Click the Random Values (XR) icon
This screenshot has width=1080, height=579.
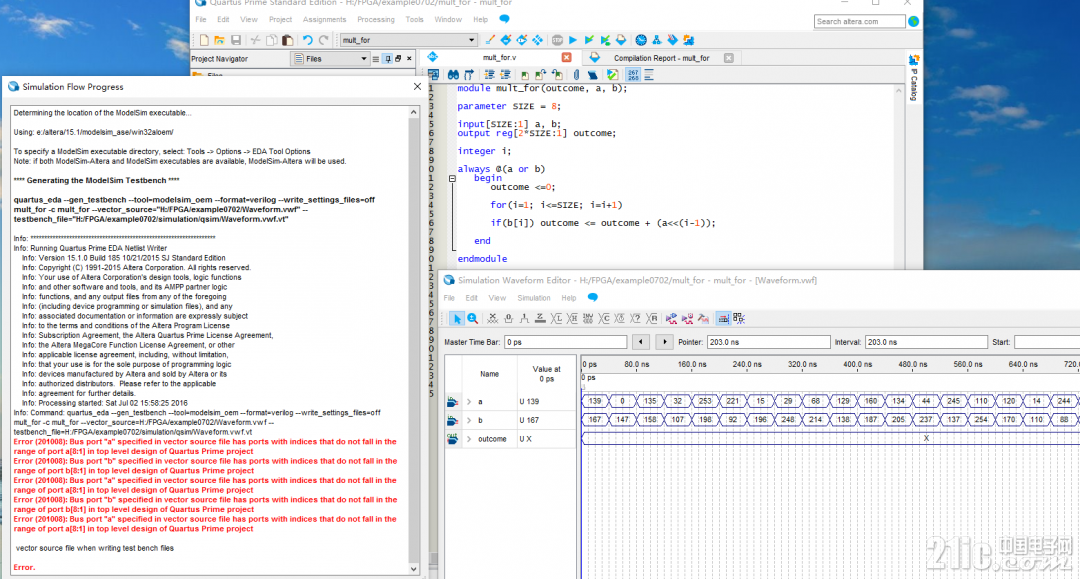(652, 318)
